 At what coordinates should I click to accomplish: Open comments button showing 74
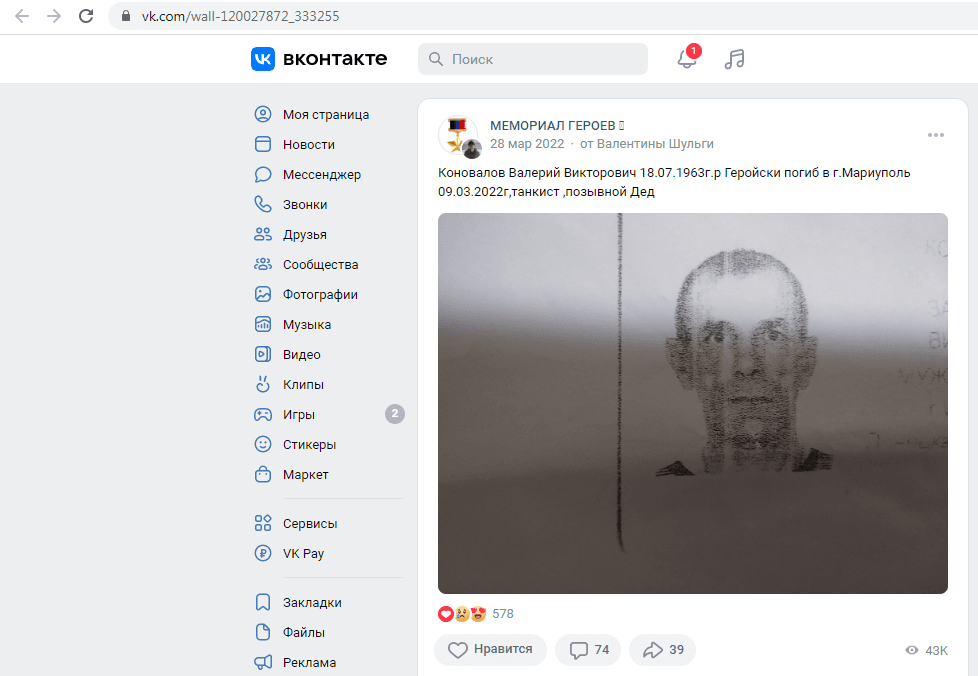click(x=588, y=649)
